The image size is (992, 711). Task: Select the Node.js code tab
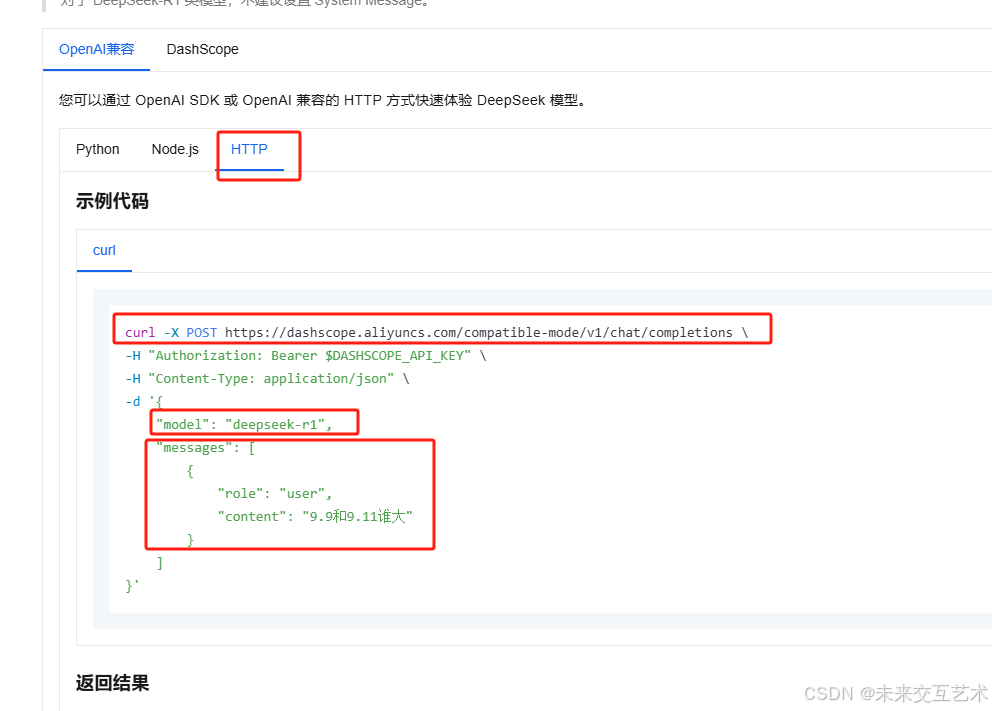pyautogui.click(x=175, y=149)
